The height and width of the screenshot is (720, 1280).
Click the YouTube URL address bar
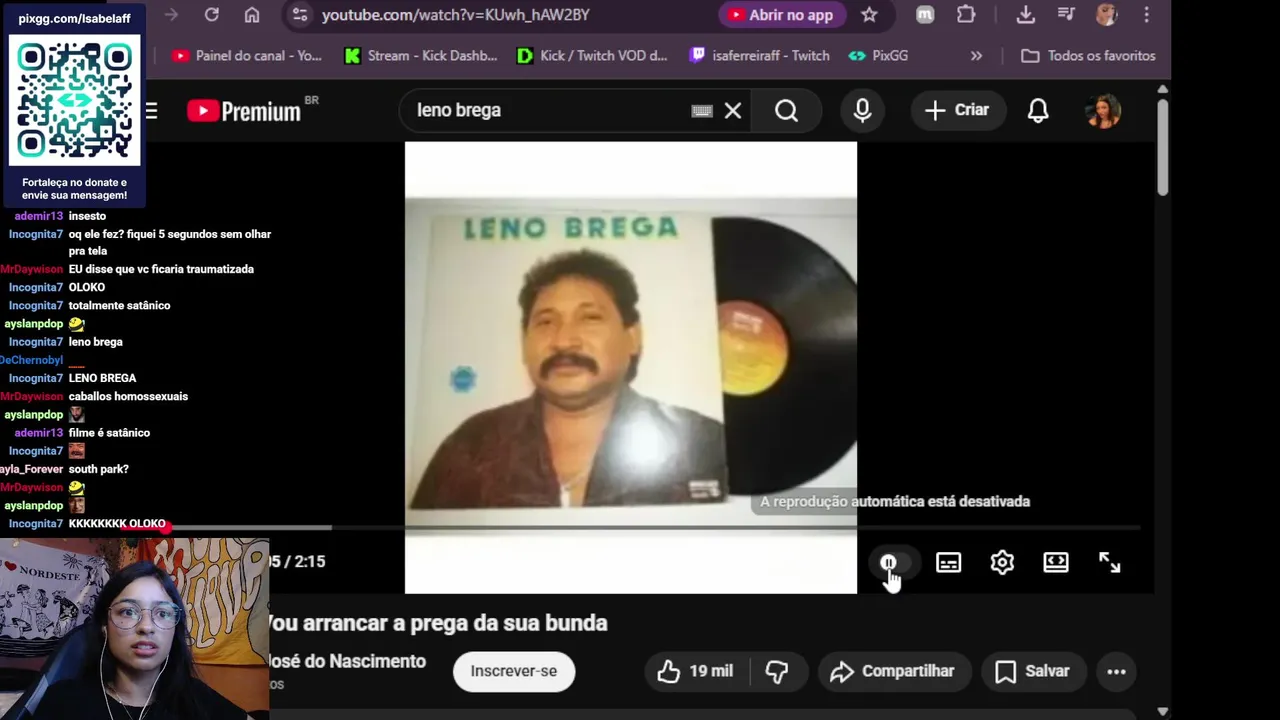click(x=455, y=15)
